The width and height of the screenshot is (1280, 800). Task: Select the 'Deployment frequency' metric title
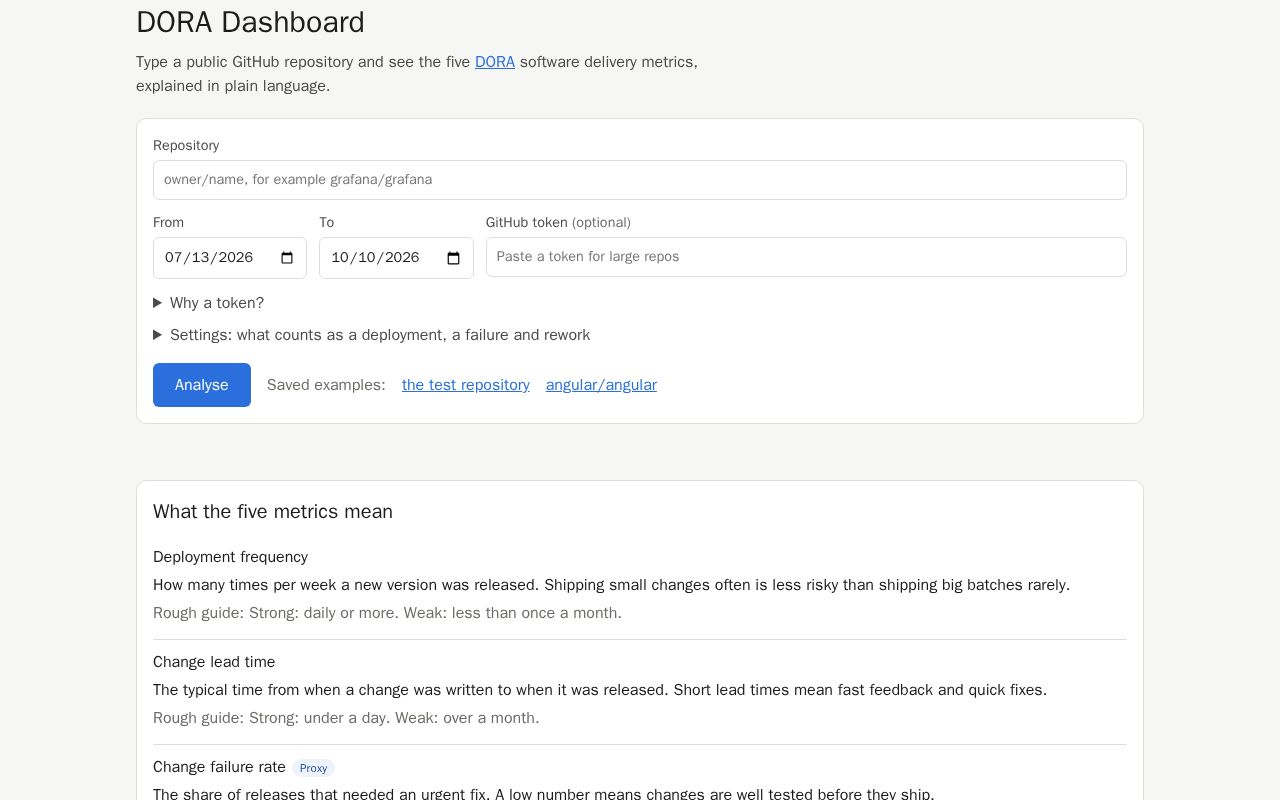(x=230, y=557)
